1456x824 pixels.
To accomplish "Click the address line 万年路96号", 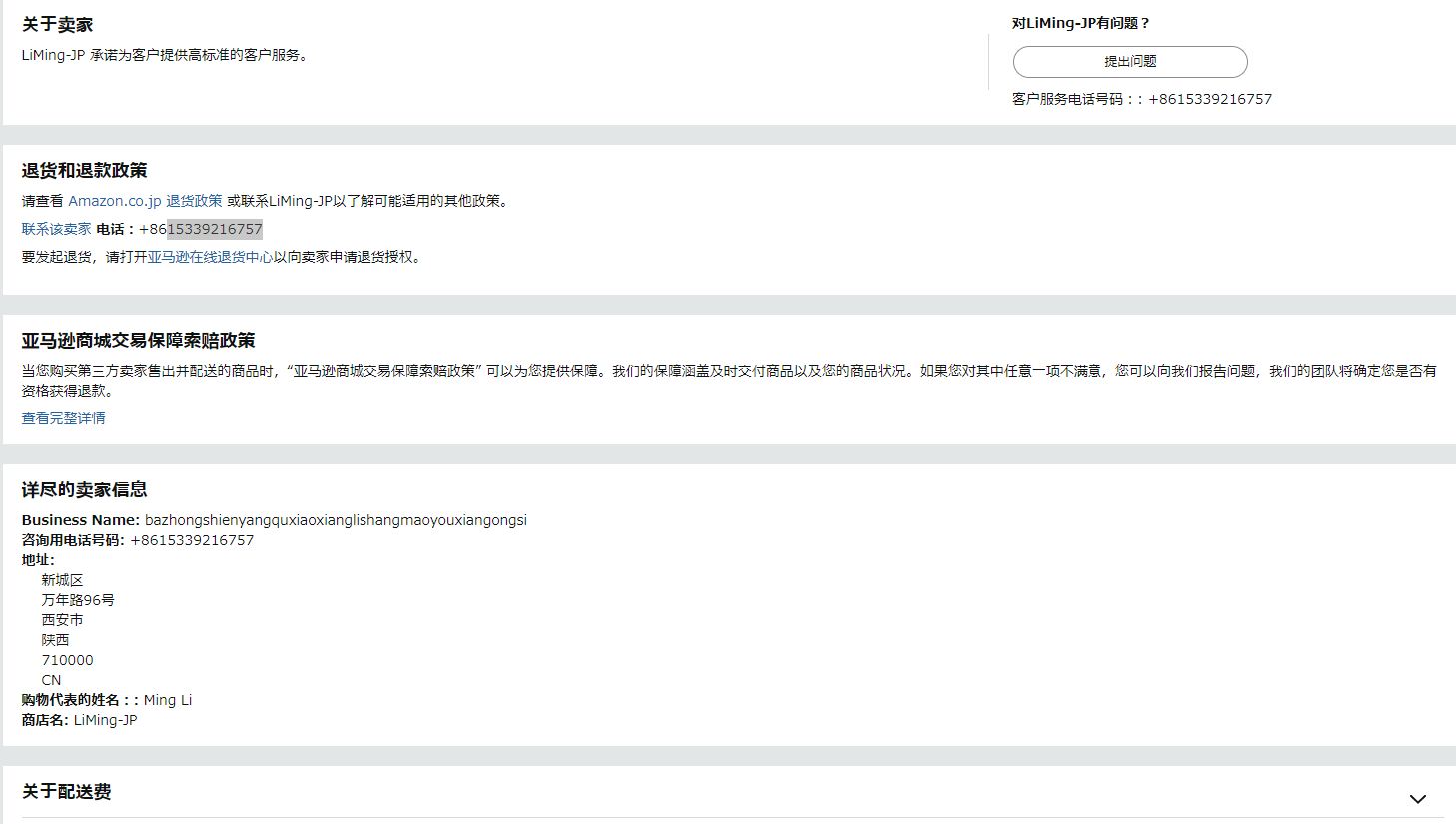I will coord(78,600).
